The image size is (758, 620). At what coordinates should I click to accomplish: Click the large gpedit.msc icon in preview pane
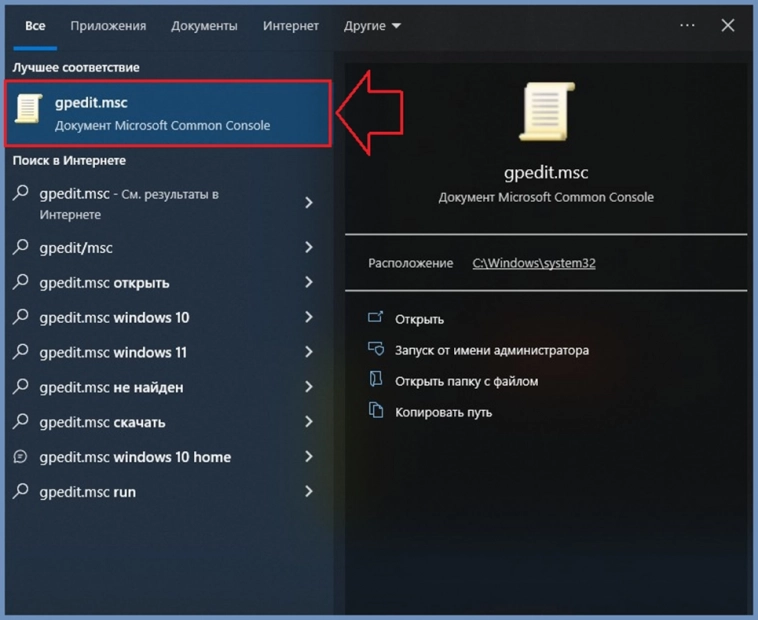point(546,112)
